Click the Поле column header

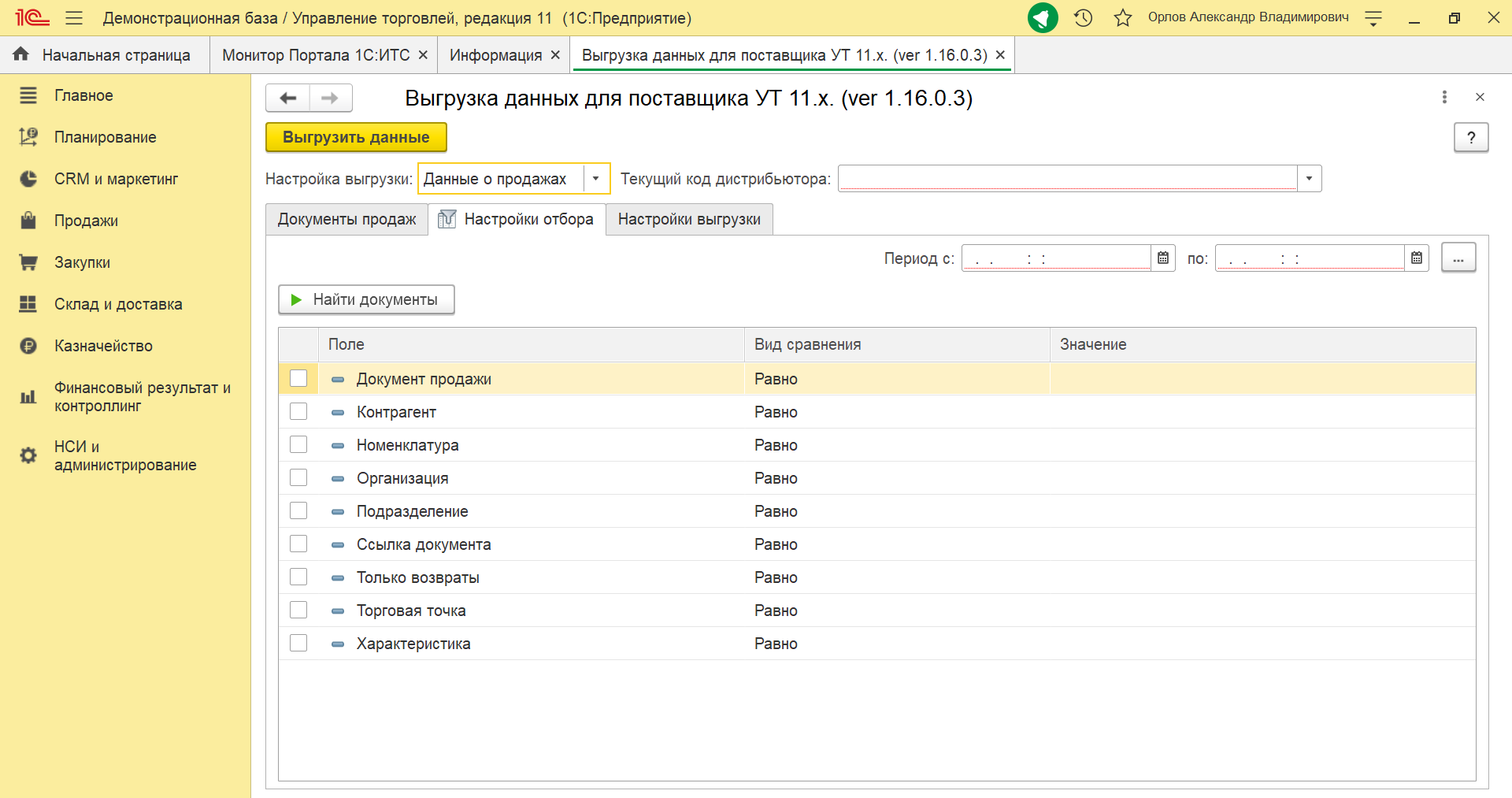[x=532, y=344]
